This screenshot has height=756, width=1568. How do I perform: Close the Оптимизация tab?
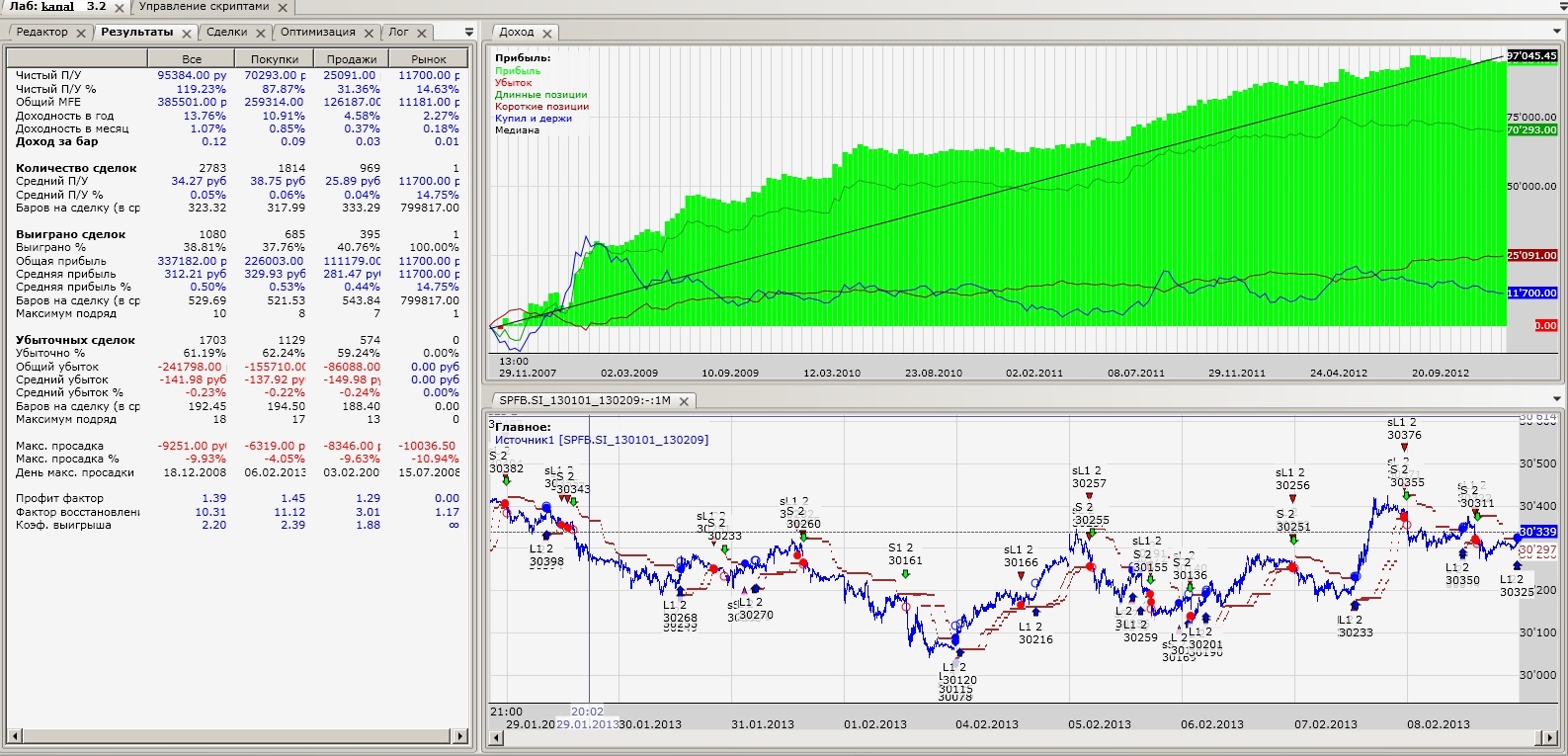click(369, 33)
